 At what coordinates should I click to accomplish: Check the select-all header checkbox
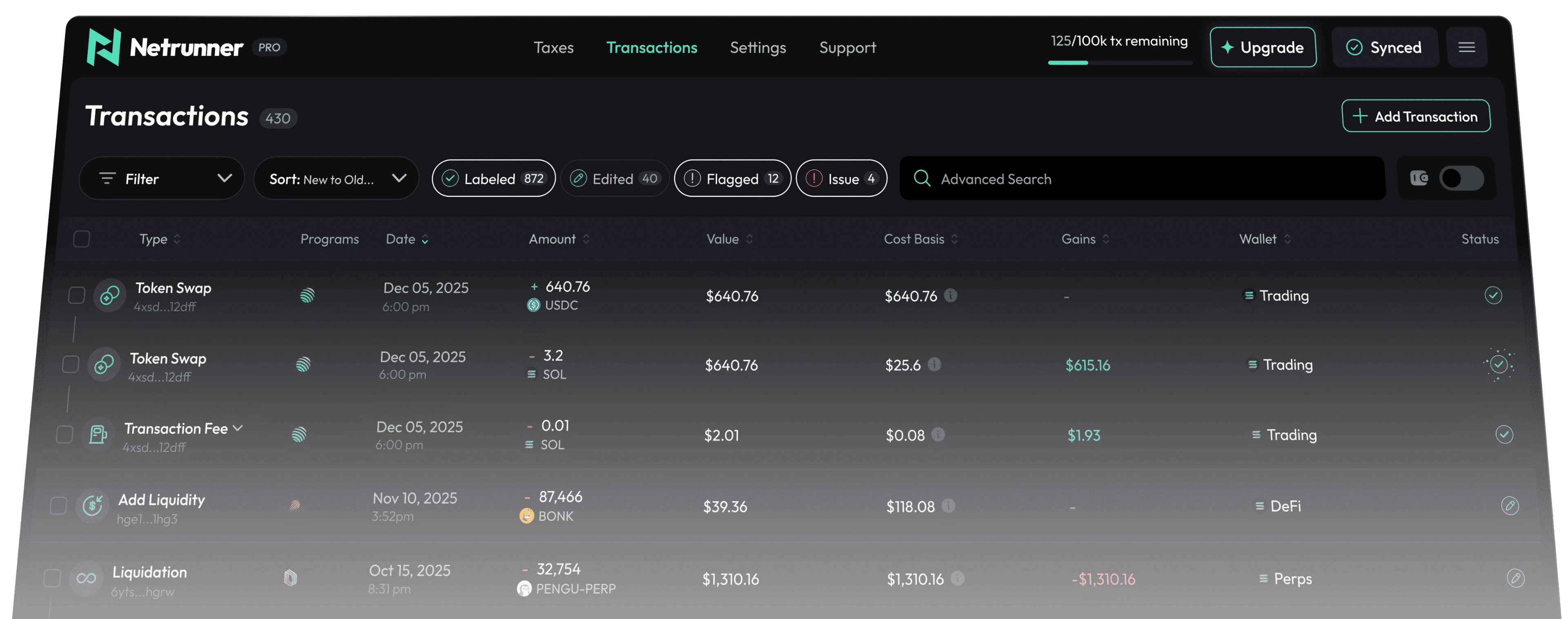pos(82,239)
